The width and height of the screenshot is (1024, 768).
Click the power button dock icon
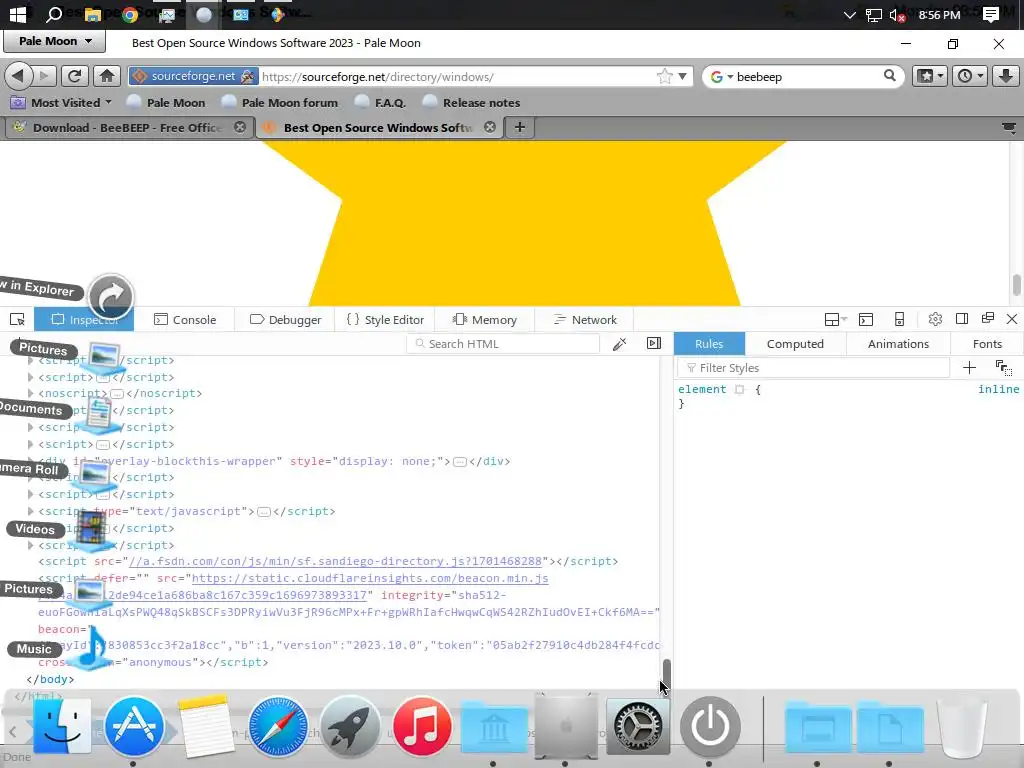click(711, 726)
